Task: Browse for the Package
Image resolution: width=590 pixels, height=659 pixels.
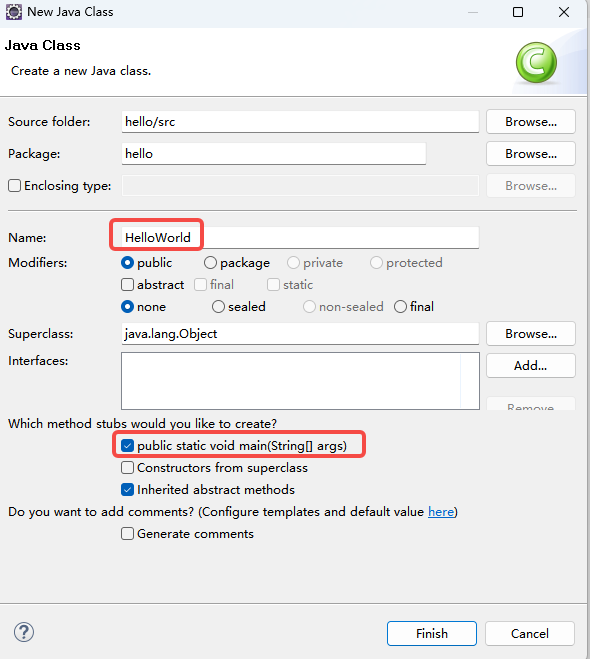Action: click(x=531, y=153)
